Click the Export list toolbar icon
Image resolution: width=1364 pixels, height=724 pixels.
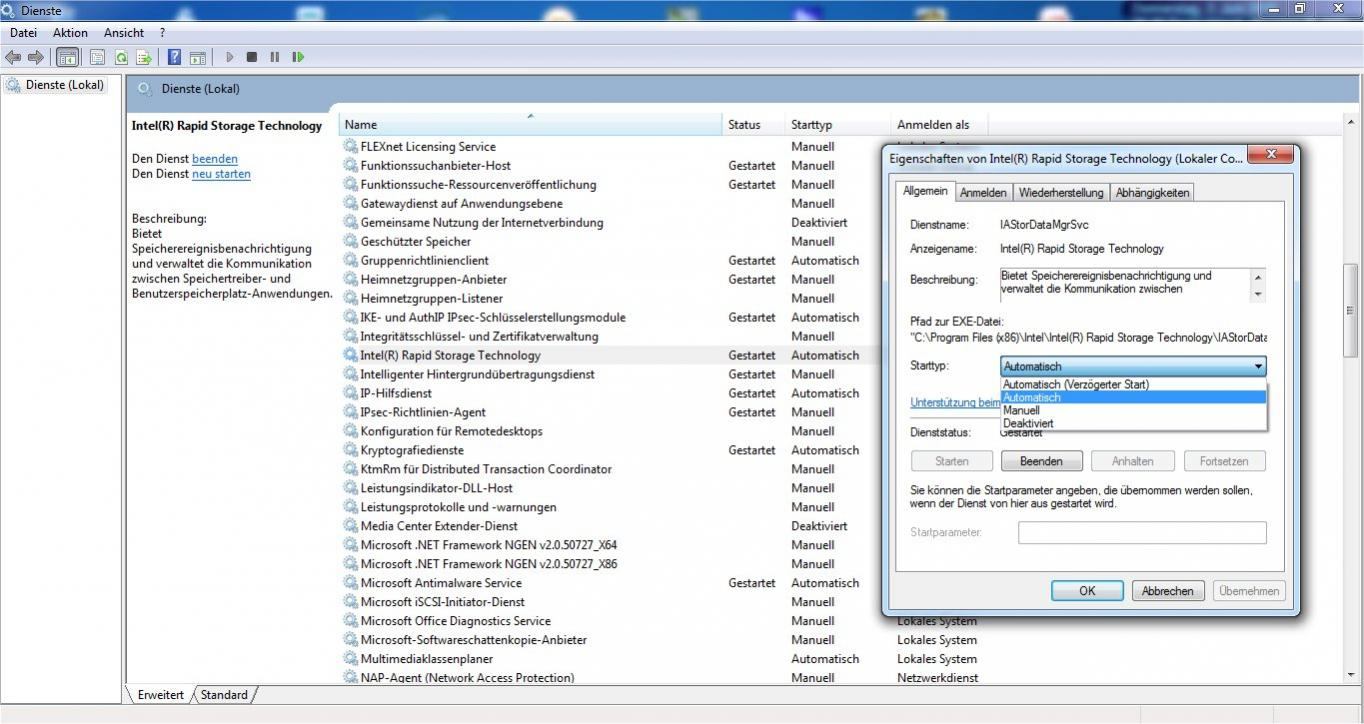144,57
